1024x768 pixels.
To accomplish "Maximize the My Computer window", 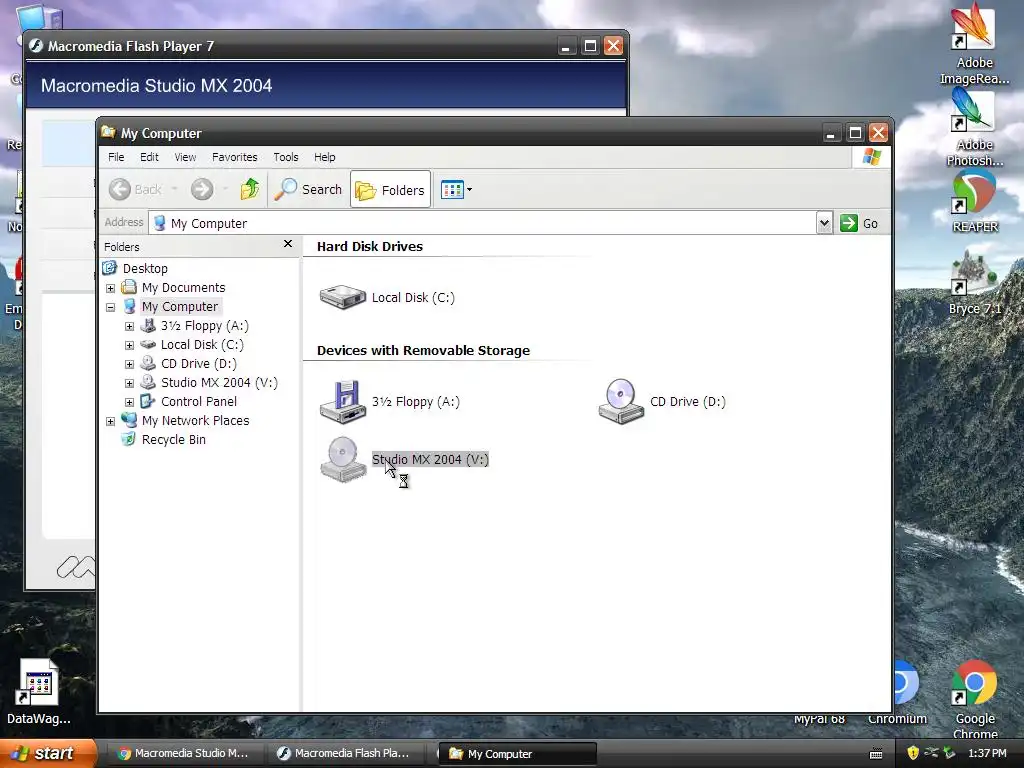I will pyautogui.click(x=854, y=133).
